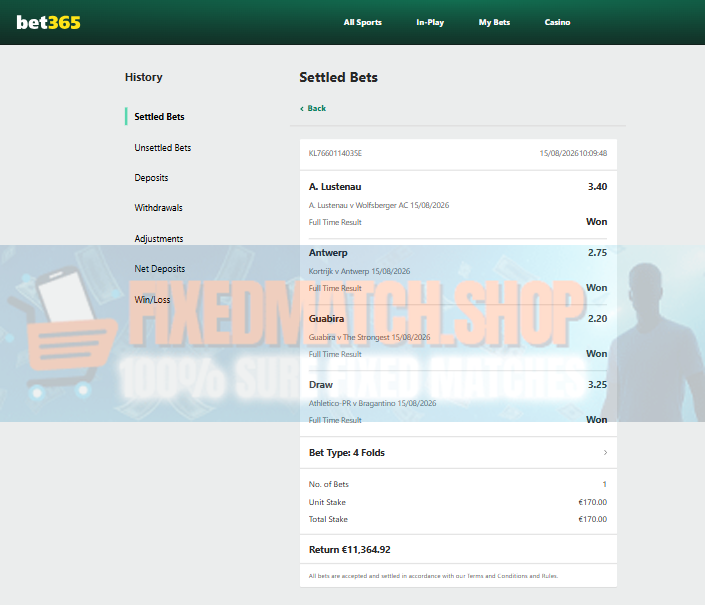Viewport: 705px width, 605px height.
Task: Click Bet Type: 4 Folds row
Action: 458,453
